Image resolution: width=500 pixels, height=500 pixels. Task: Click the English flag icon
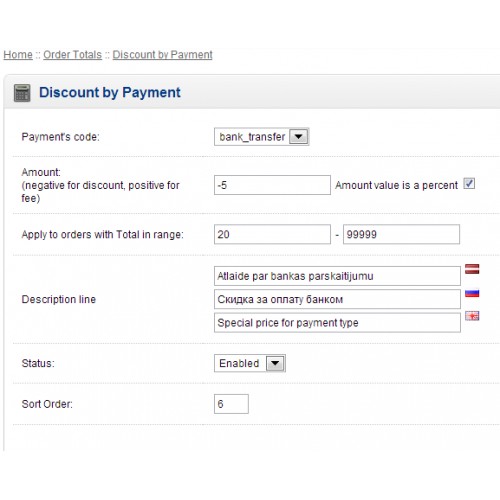tap(472, 316)
